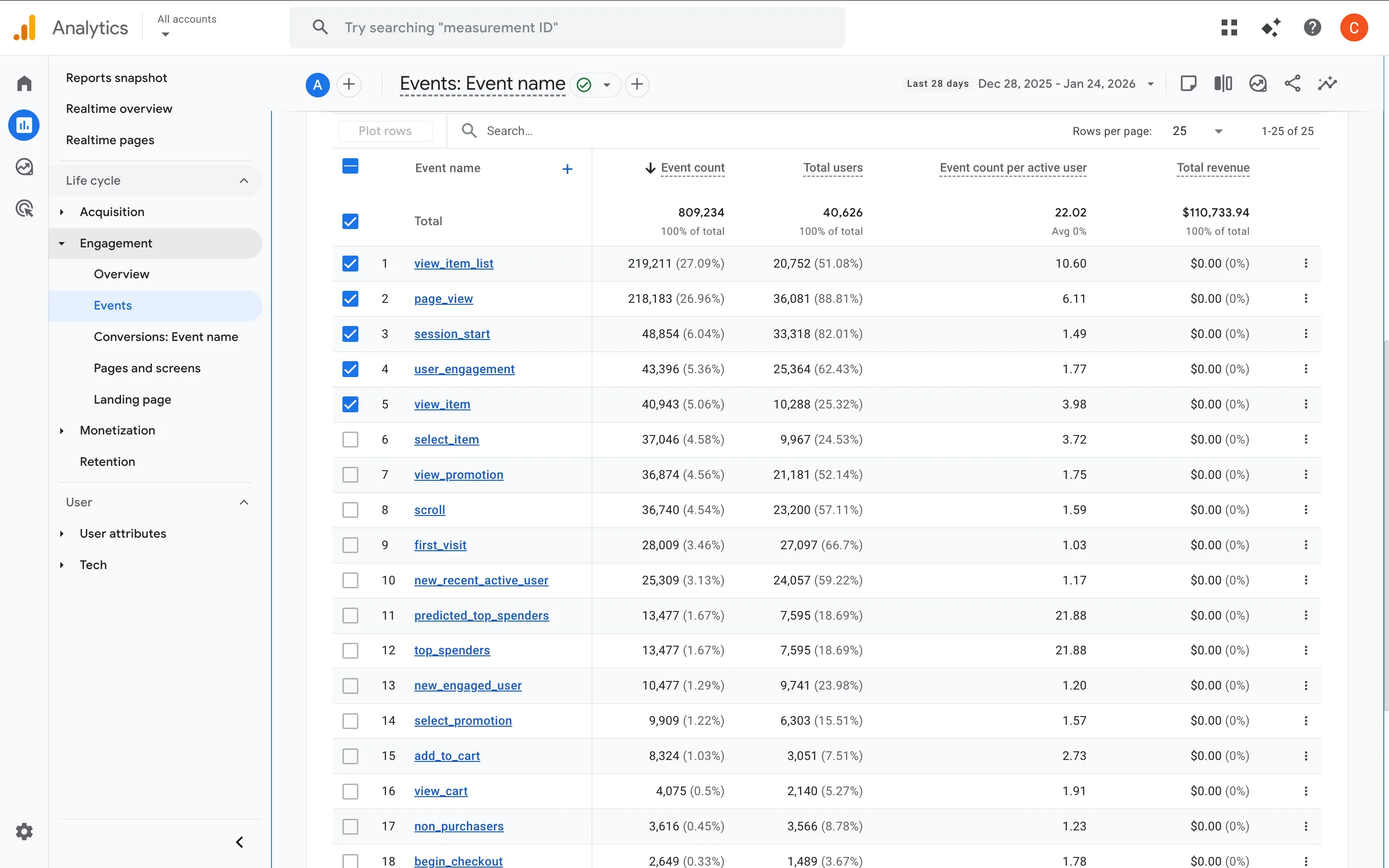Open Admin settings gear at bottom left

(x=25, y=831)
